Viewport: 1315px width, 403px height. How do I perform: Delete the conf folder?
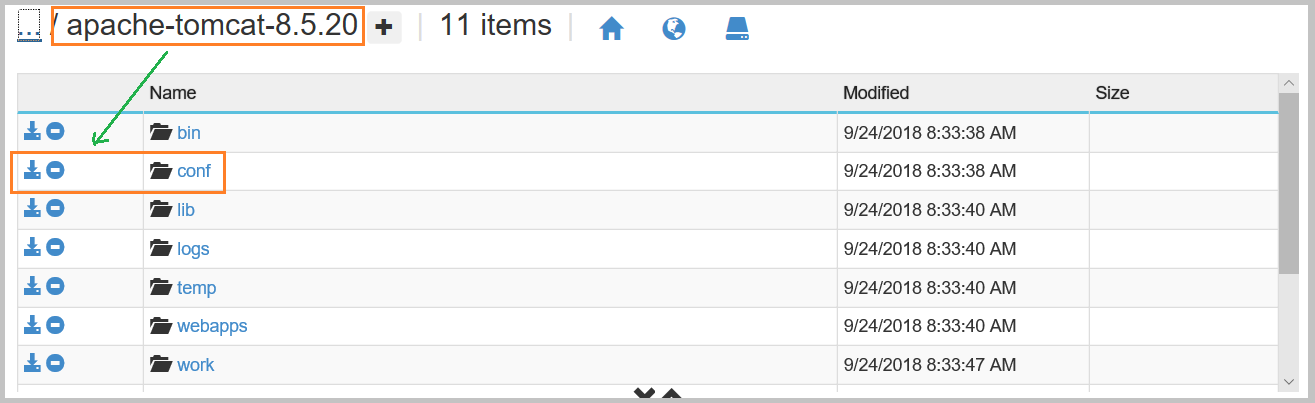point(56,170)
